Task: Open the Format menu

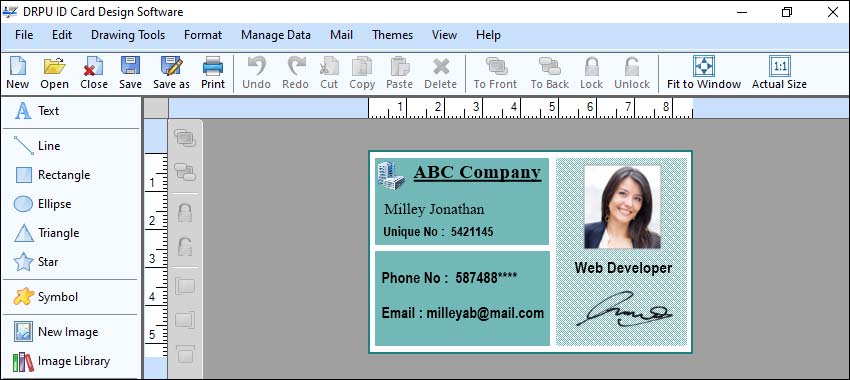Action: pos(203,35)
